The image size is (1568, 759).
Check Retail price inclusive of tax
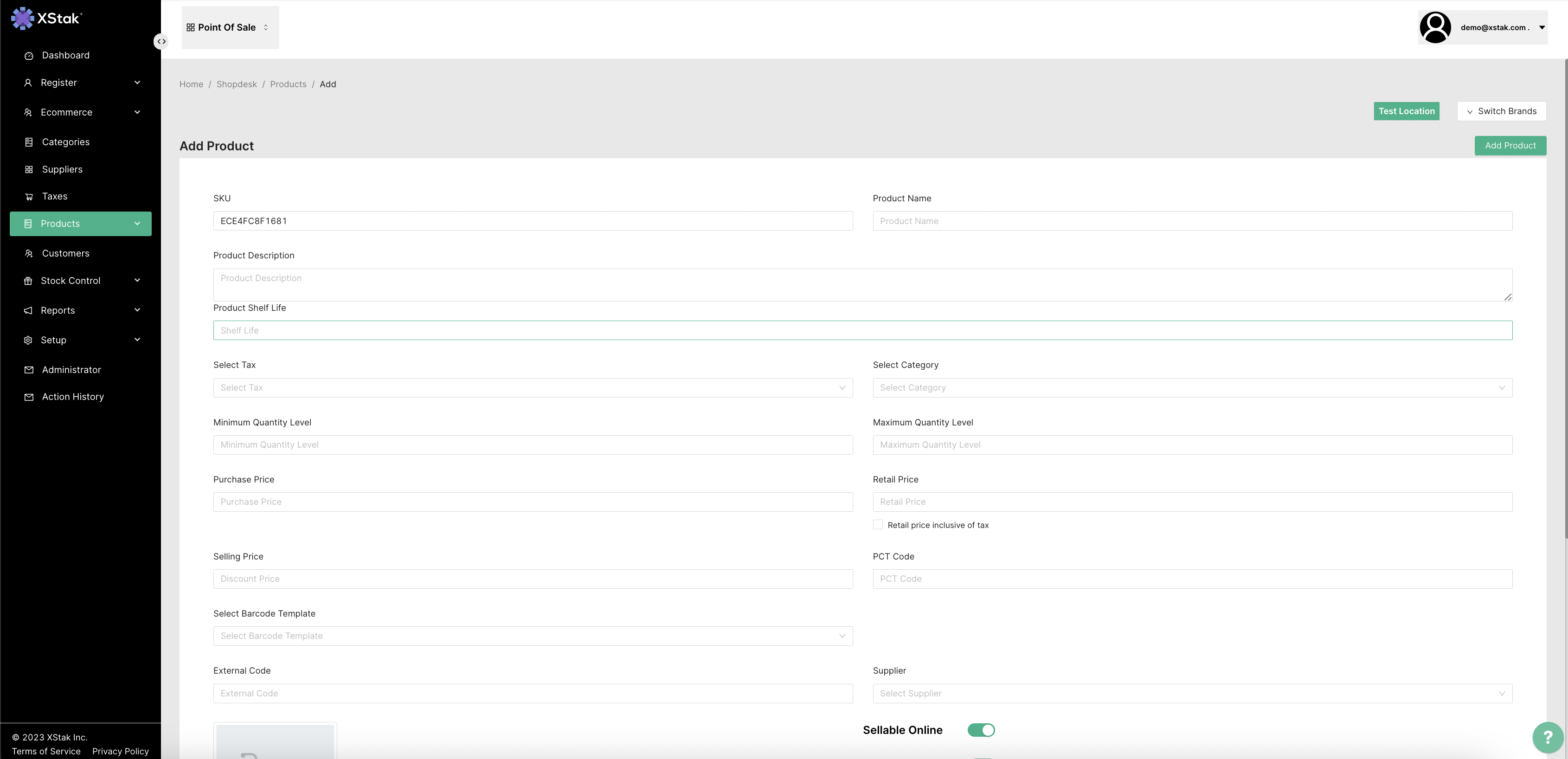tap(878, 525)
